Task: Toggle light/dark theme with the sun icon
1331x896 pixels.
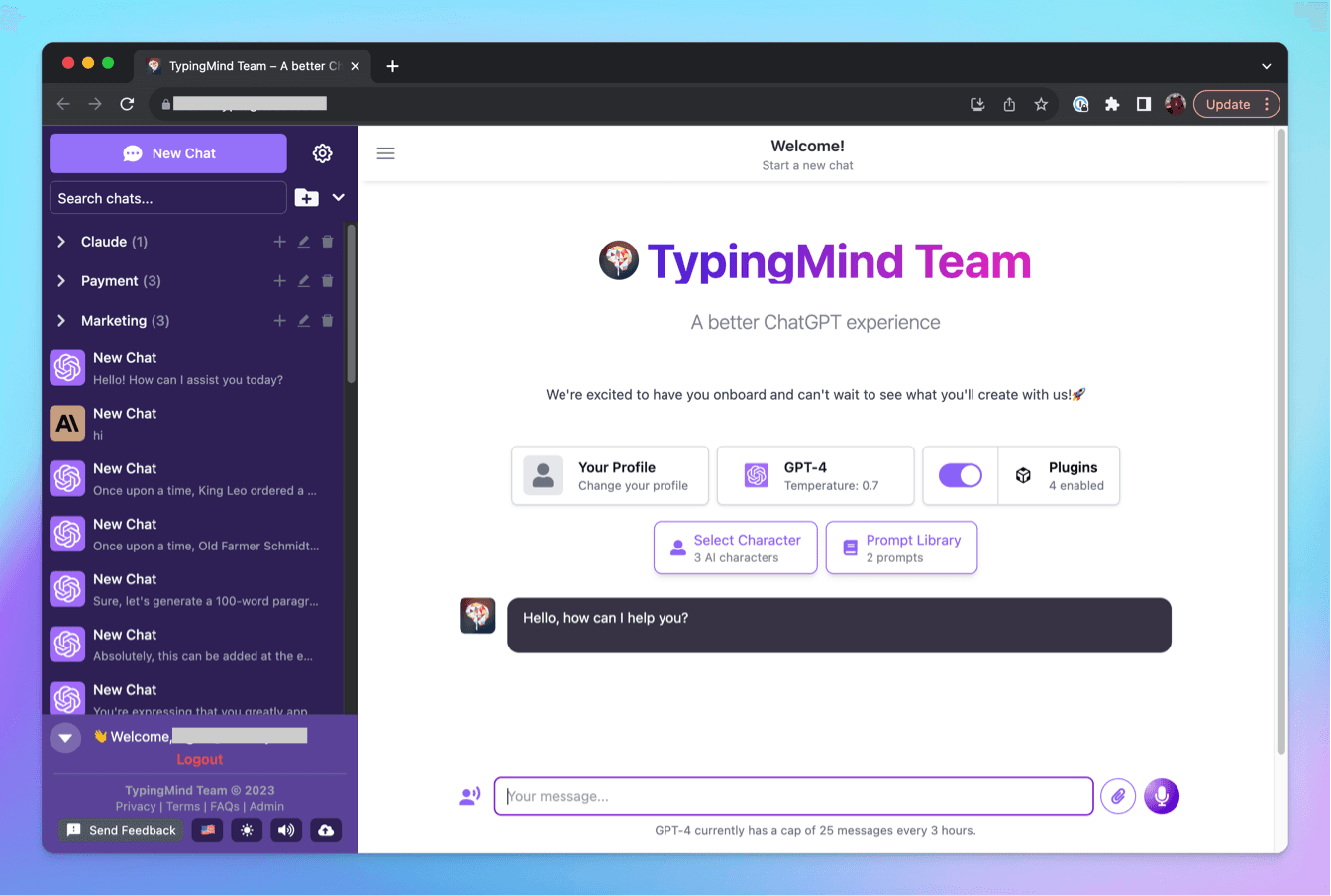Action: click(247, 830)
